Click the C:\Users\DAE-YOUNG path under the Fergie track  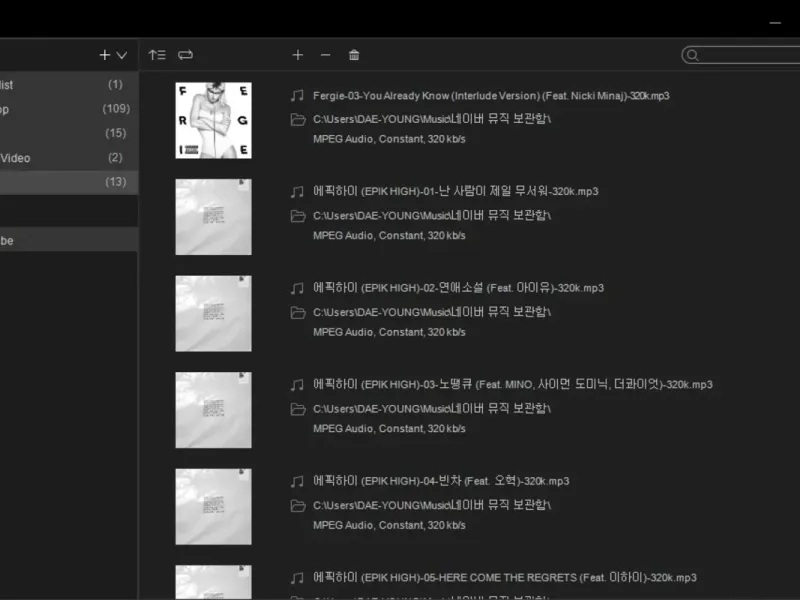[x=432, y=119]
